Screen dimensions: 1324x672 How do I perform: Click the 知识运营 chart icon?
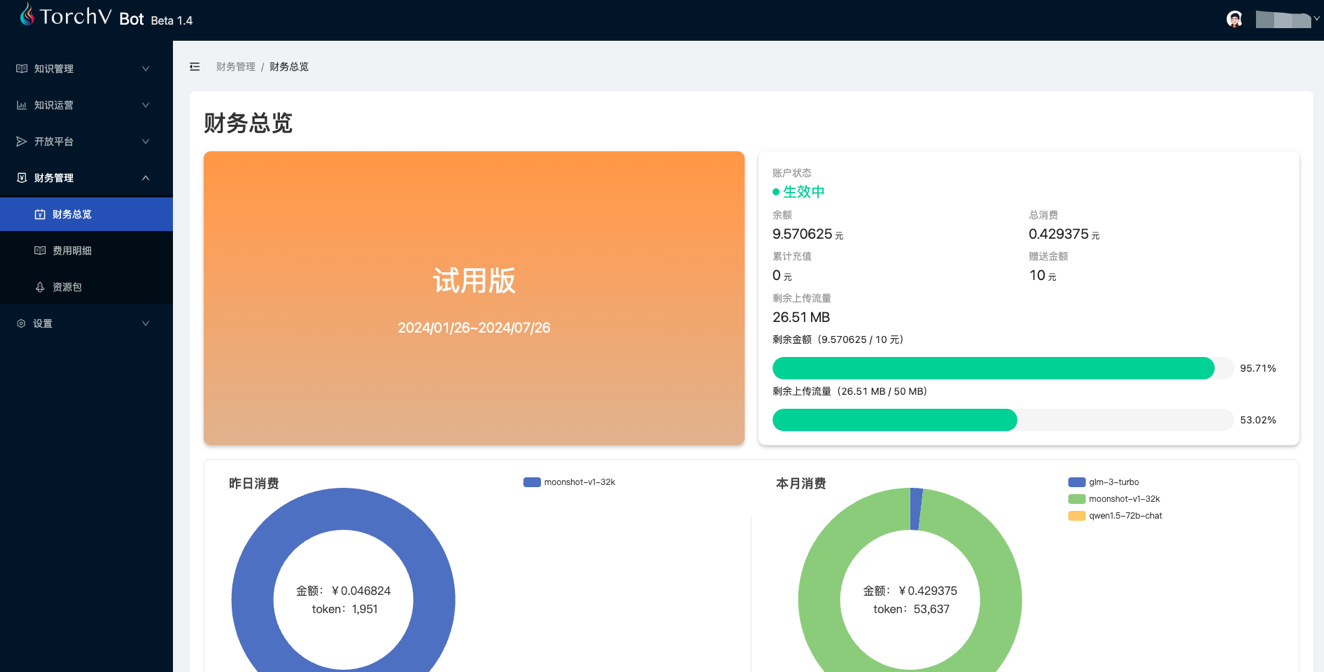click(22, 105)
